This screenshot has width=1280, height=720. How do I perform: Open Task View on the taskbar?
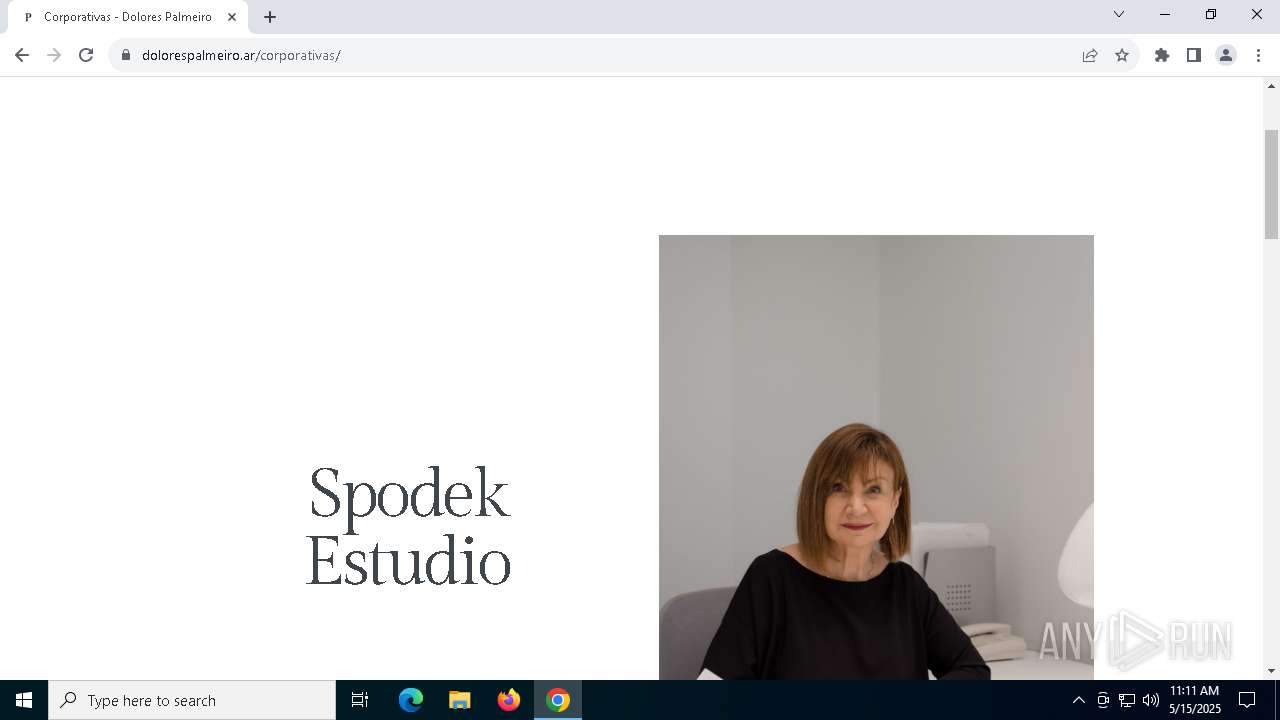(x=360, y=700)
